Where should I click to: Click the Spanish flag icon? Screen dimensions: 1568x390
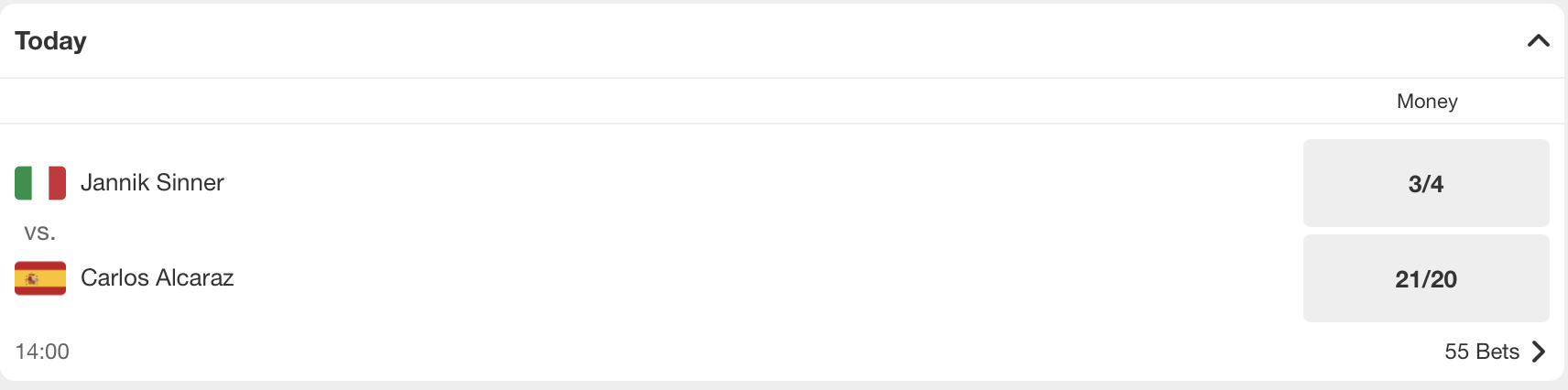(40, 278)
